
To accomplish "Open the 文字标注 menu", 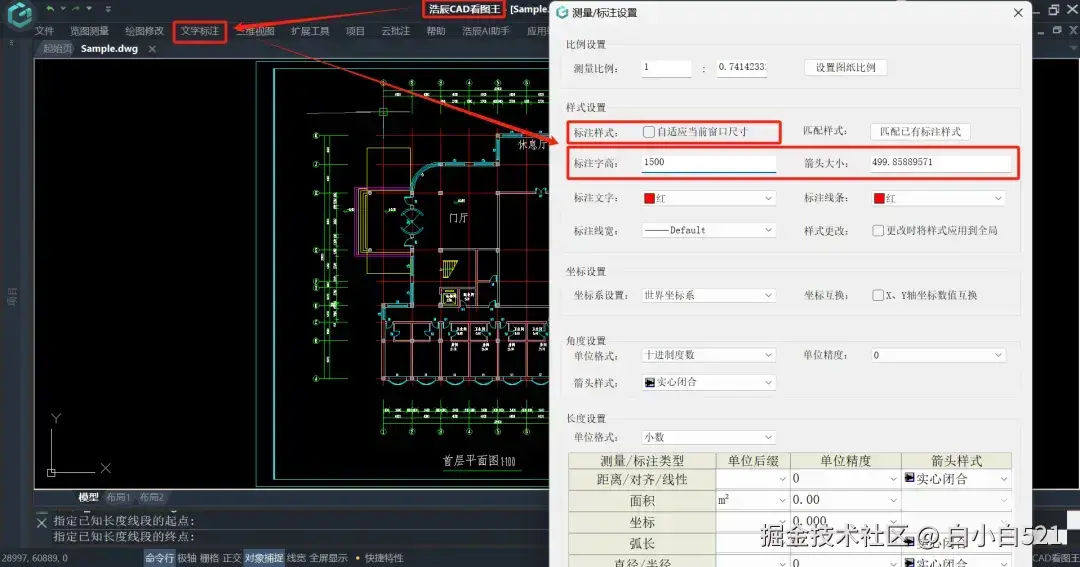I will (200, 31).
